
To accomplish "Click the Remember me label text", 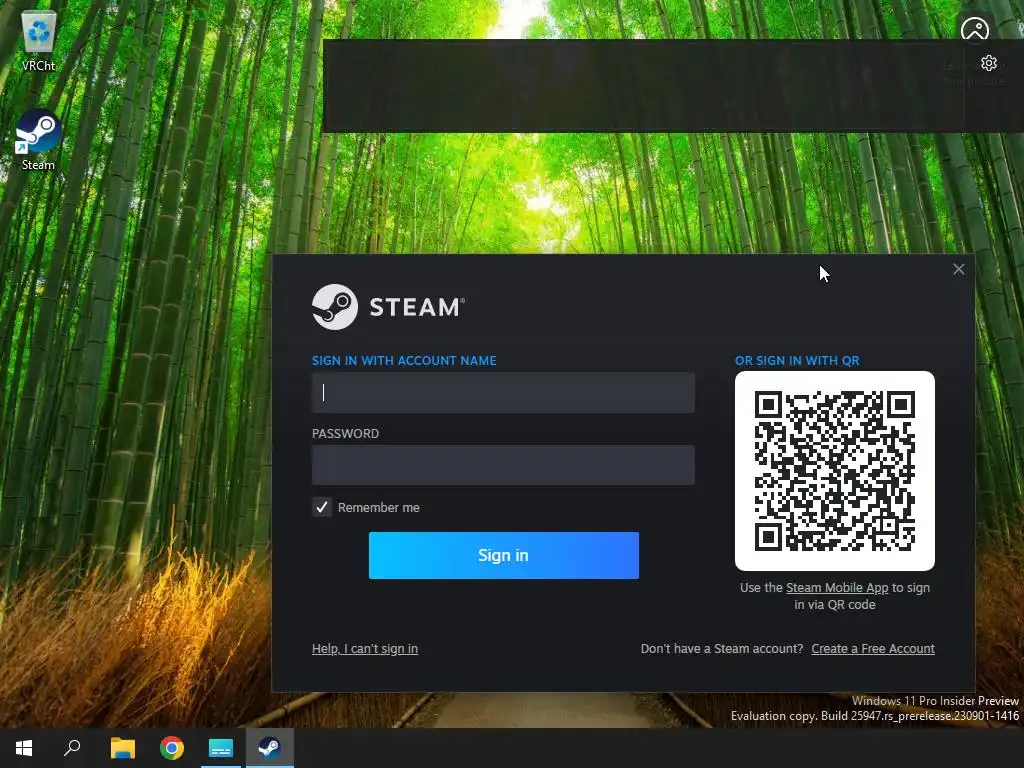I will [x=378, y=507].
